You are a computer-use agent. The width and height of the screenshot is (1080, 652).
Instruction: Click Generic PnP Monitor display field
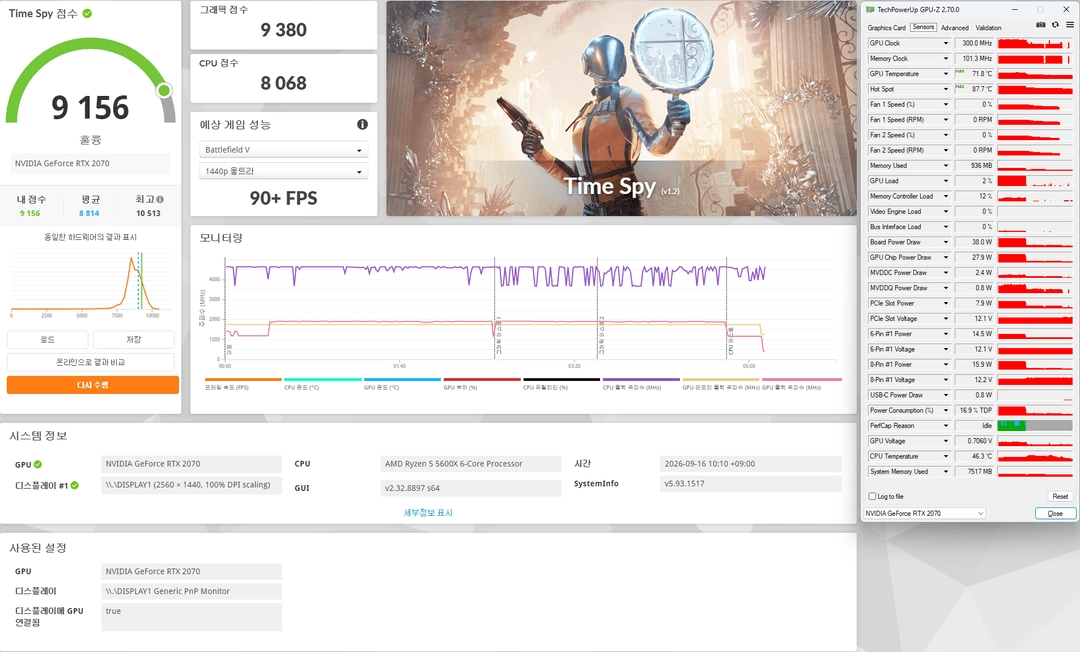coord(191,591)
